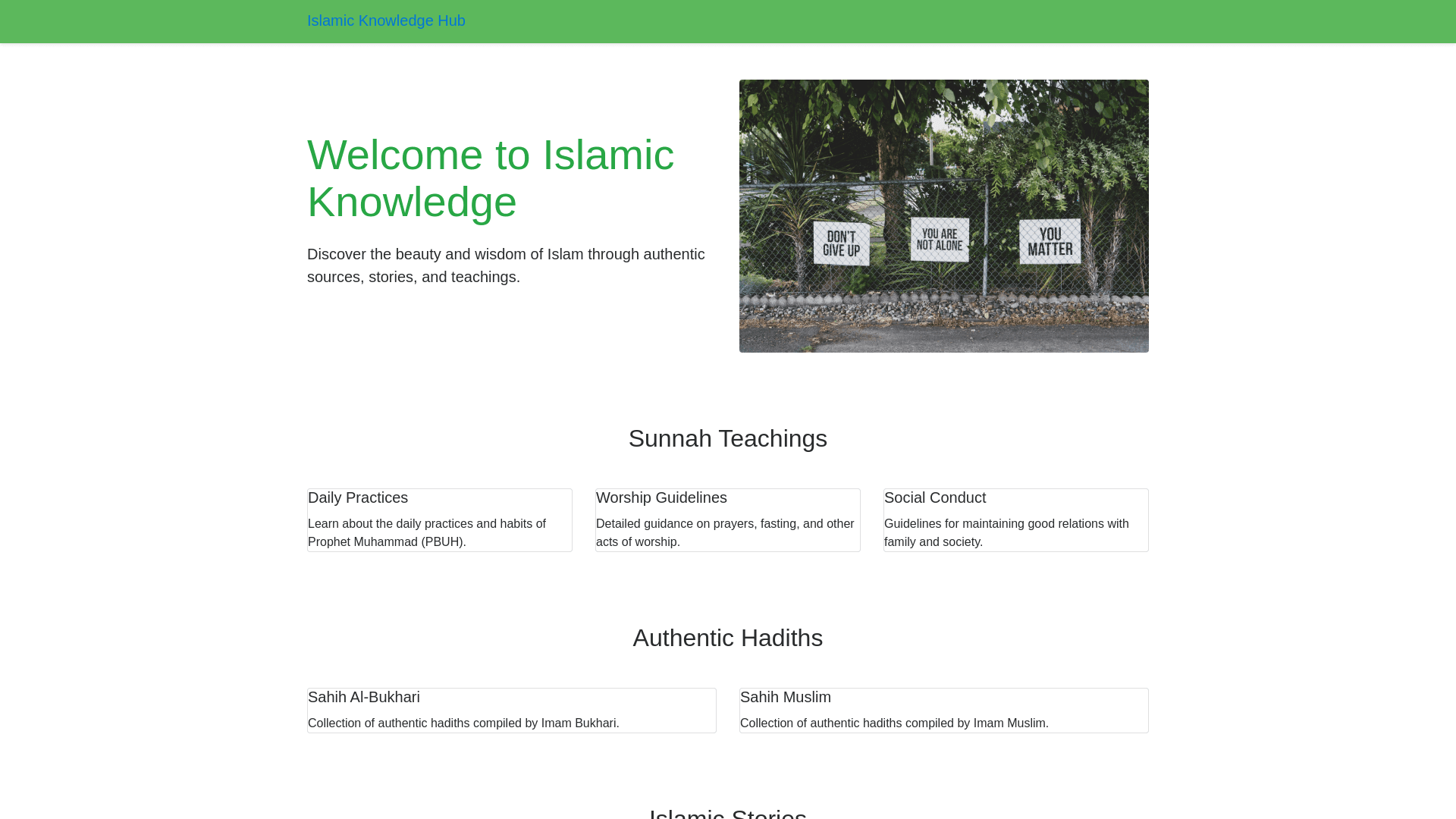Click the You Matter sign in photo
Screen dimensions: 1456x819
click(x=1050, y=242)
